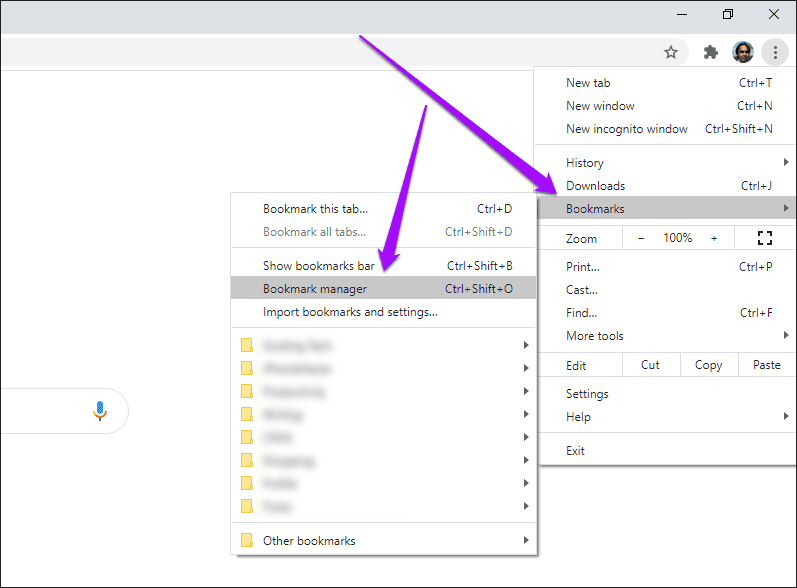Click the Google search box

click(x=64, y=411)
